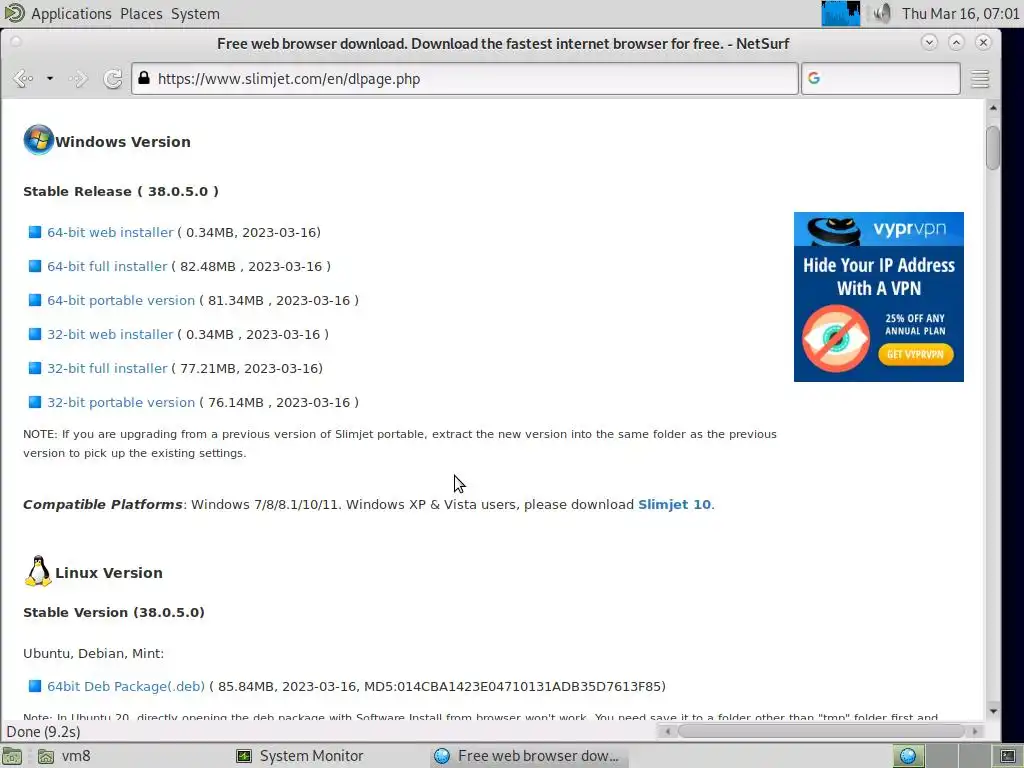This screenshot has height=768, width=1024.
Task: Click horizontal scrollbar left arrow
Action: 667,731
